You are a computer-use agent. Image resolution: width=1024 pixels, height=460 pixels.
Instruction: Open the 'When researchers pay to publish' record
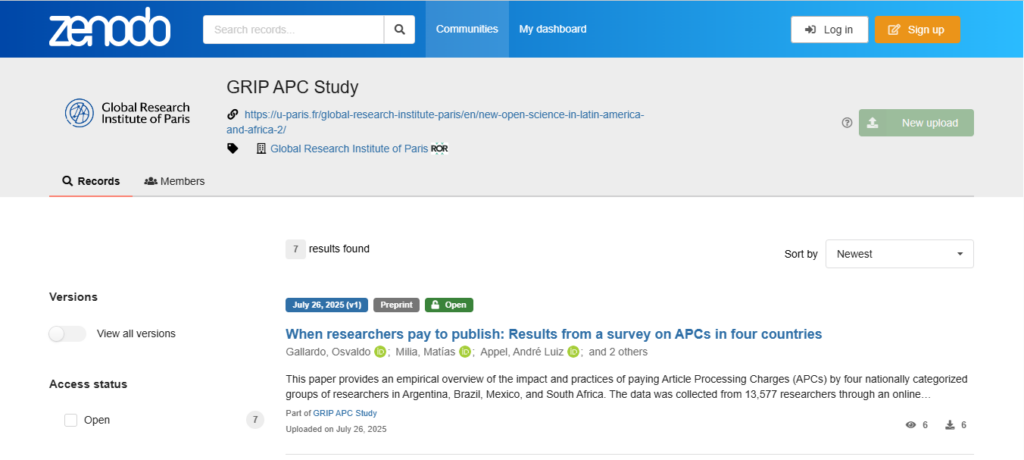point(554,334)
